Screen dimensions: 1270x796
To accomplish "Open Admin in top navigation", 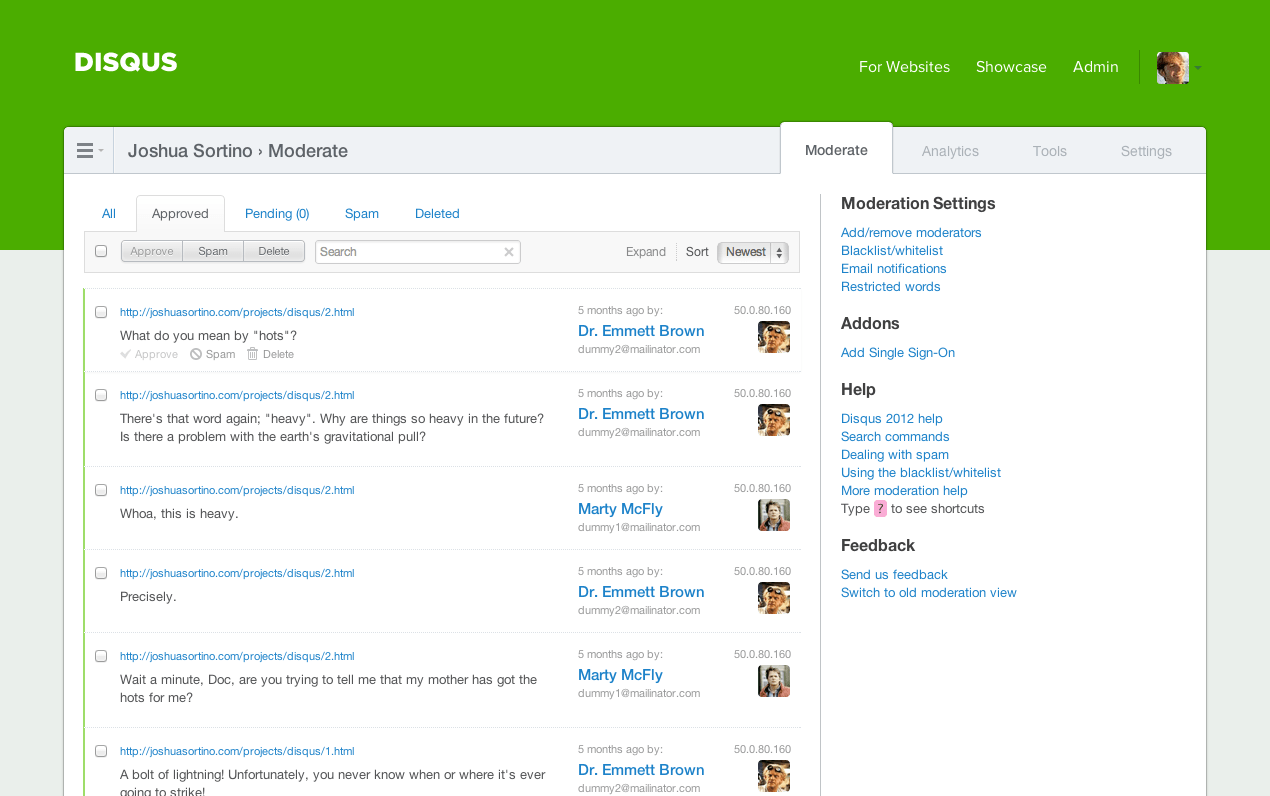I will [x=1096, y=67].
